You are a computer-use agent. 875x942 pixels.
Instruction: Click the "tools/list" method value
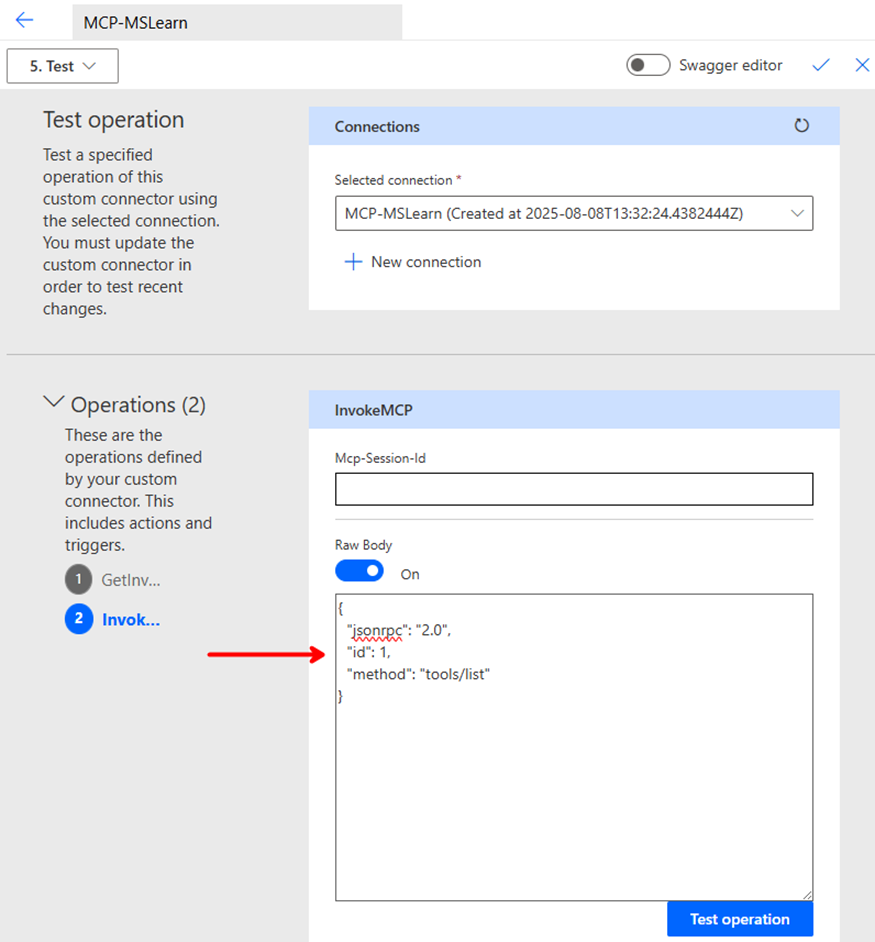point(455,674)
